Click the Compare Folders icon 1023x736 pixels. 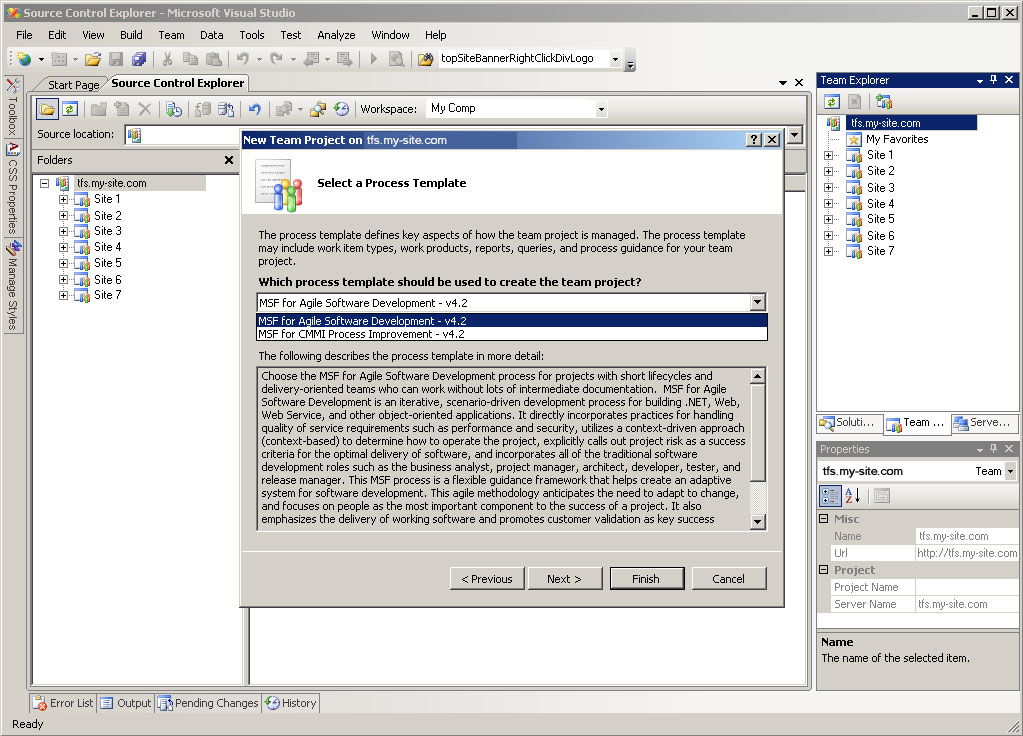point(318,109)
